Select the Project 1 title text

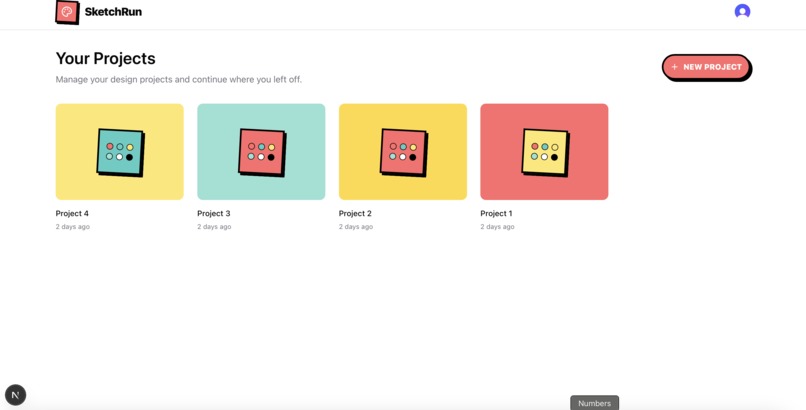(x=497, y=213)
